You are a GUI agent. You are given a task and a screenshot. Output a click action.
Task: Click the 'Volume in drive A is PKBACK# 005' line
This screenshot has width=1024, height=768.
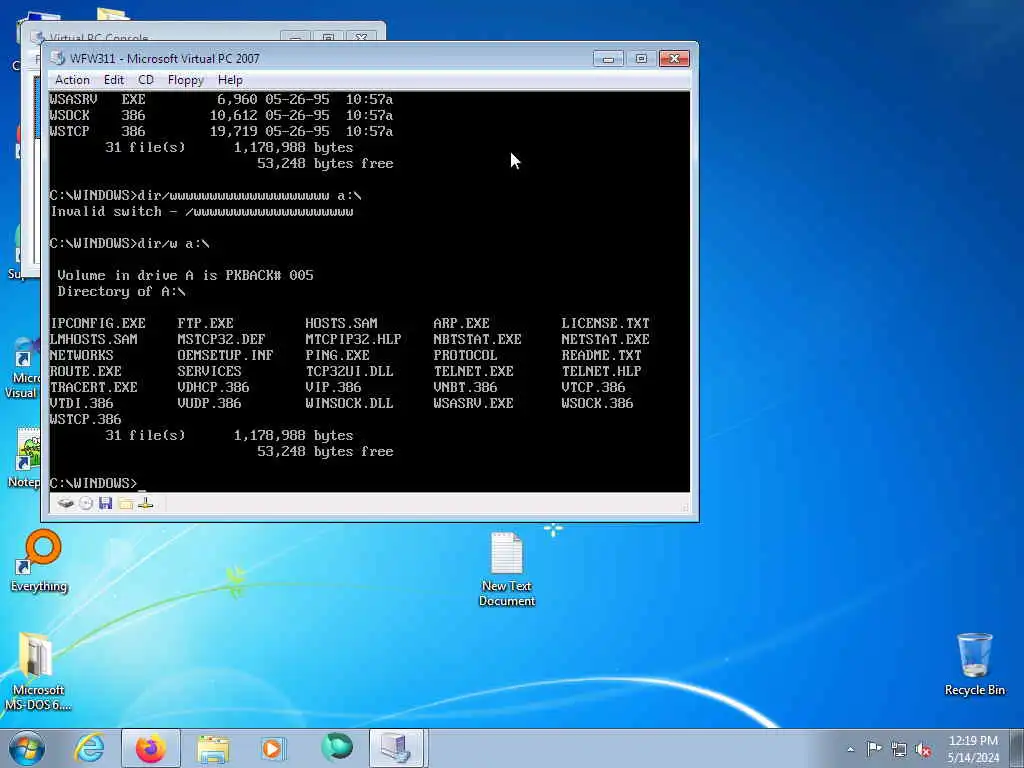pos(185,276)
